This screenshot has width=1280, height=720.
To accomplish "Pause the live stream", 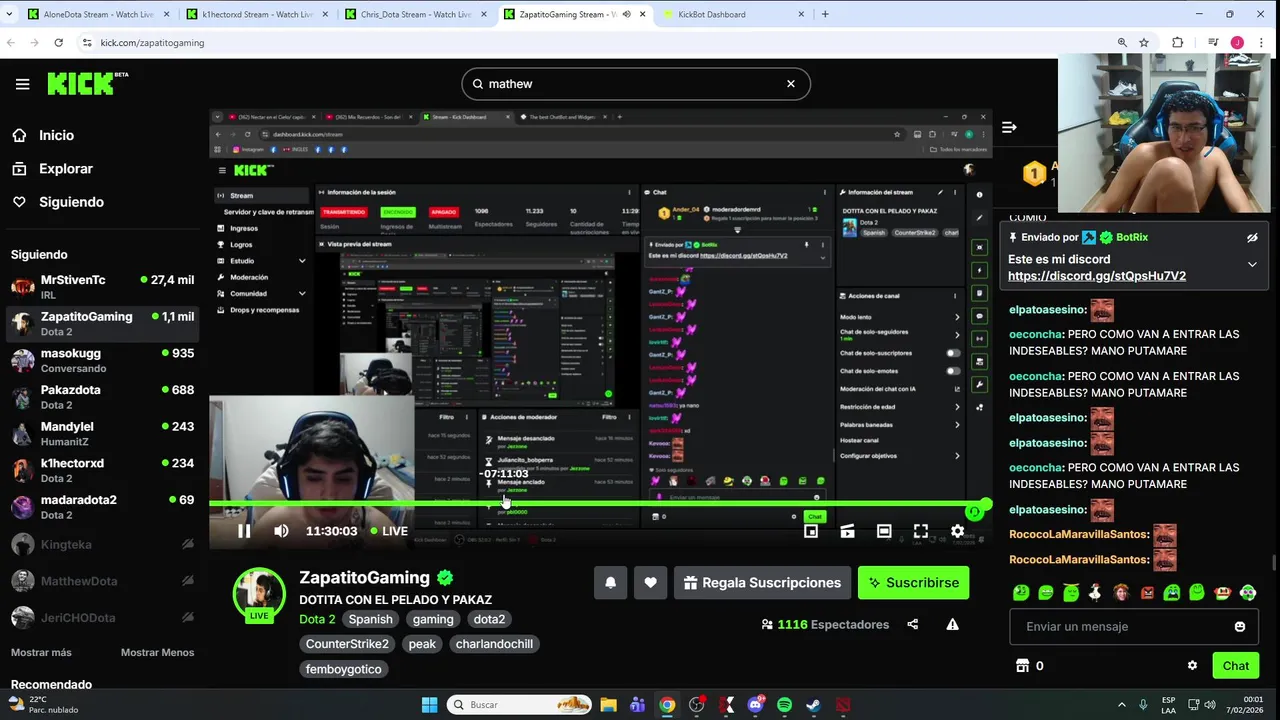I will tap(244, 531).
